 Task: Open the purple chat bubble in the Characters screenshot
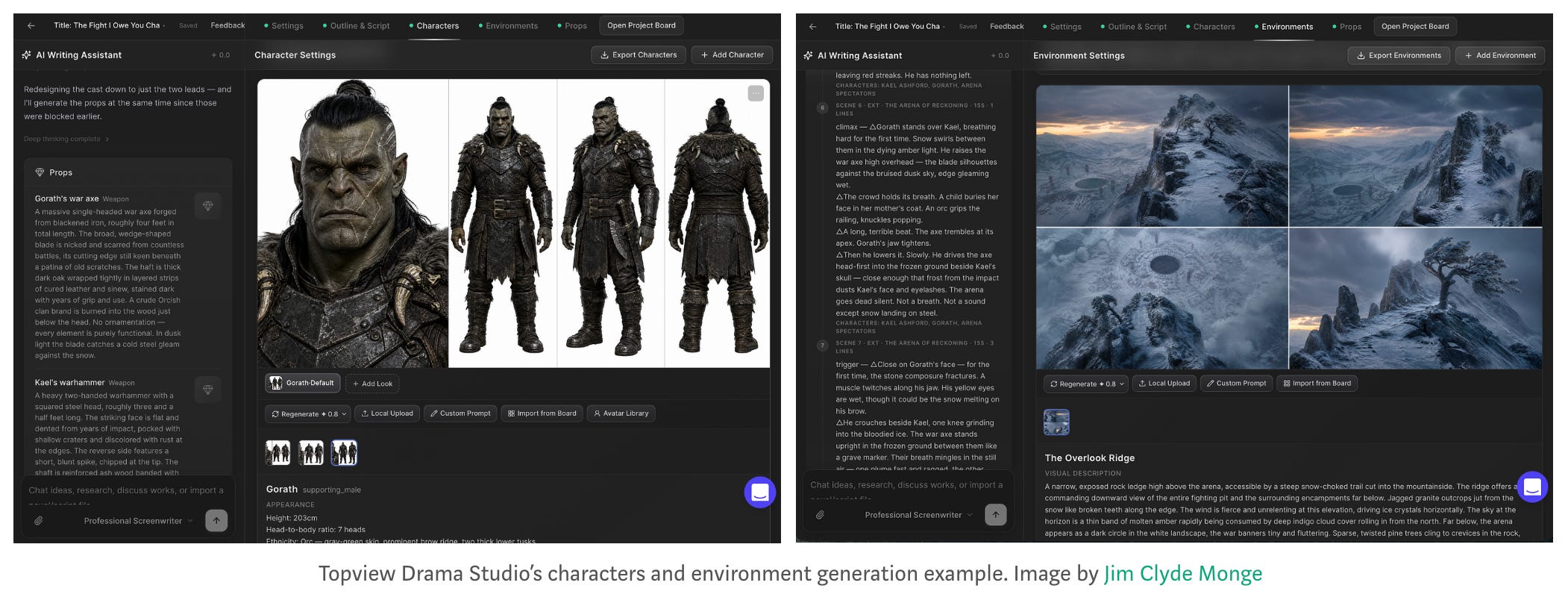[760, 493]
